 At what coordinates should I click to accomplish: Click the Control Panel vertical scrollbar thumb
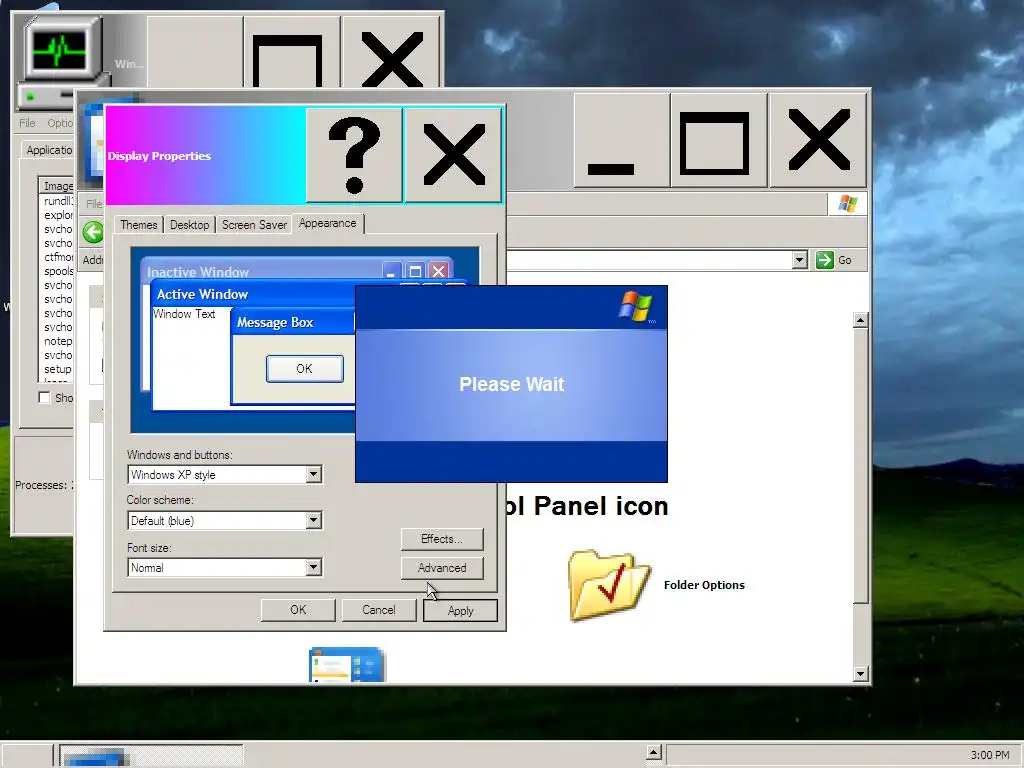tap(861, 466)
